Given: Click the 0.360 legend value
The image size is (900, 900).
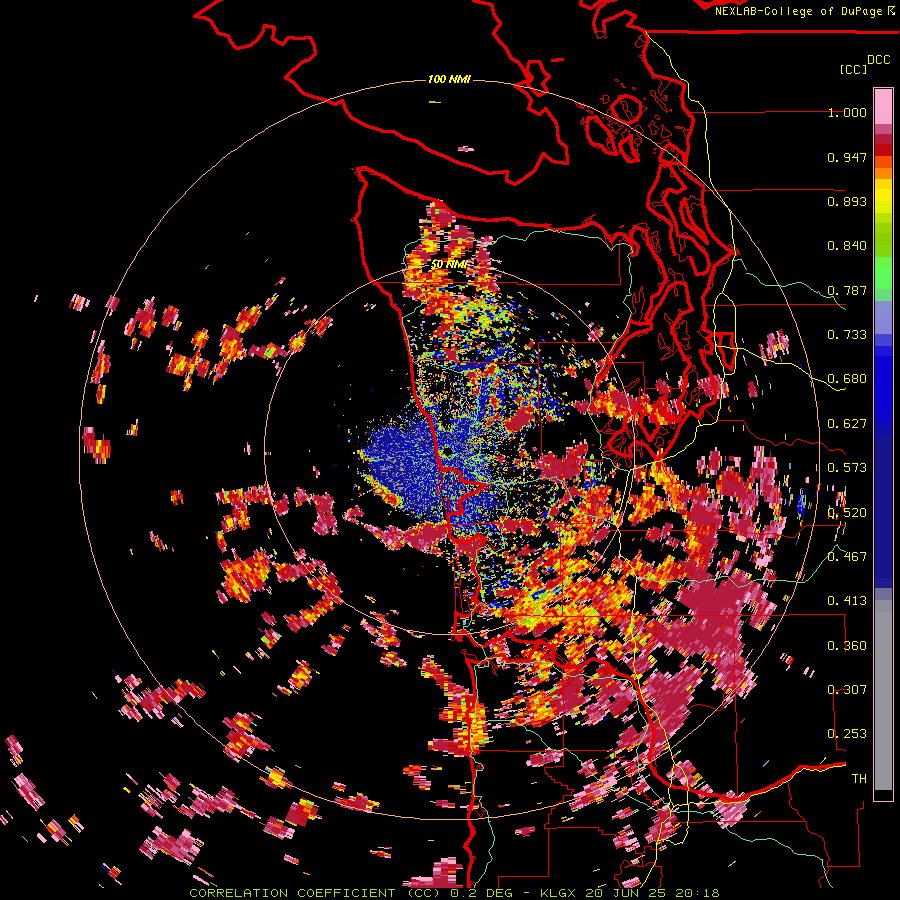Looking at the screenshot, I should [847, 646].
